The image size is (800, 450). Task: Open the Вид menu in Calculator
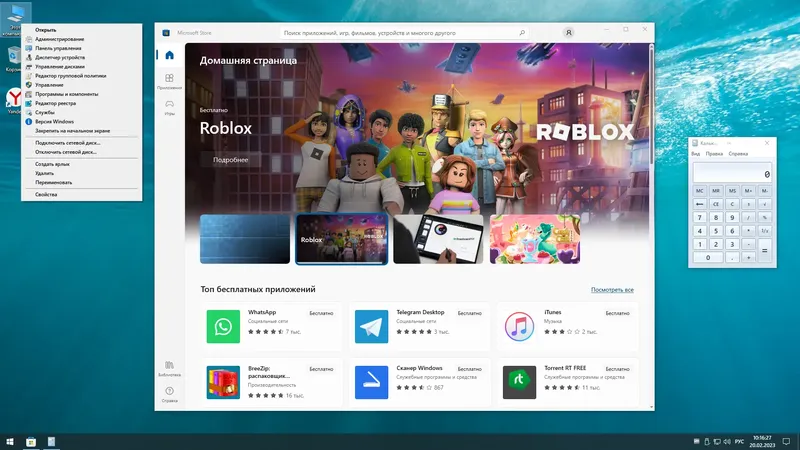(695, 154)
